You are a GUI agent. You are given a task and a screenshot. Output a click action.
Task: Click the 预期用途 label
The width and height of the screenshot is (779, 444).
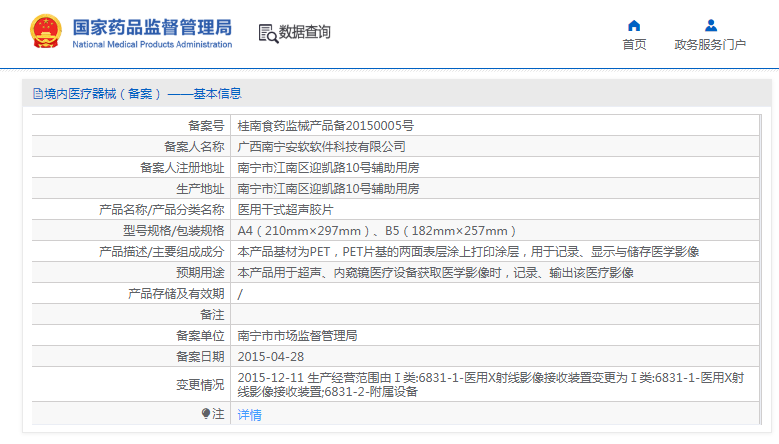pos(200,273)
